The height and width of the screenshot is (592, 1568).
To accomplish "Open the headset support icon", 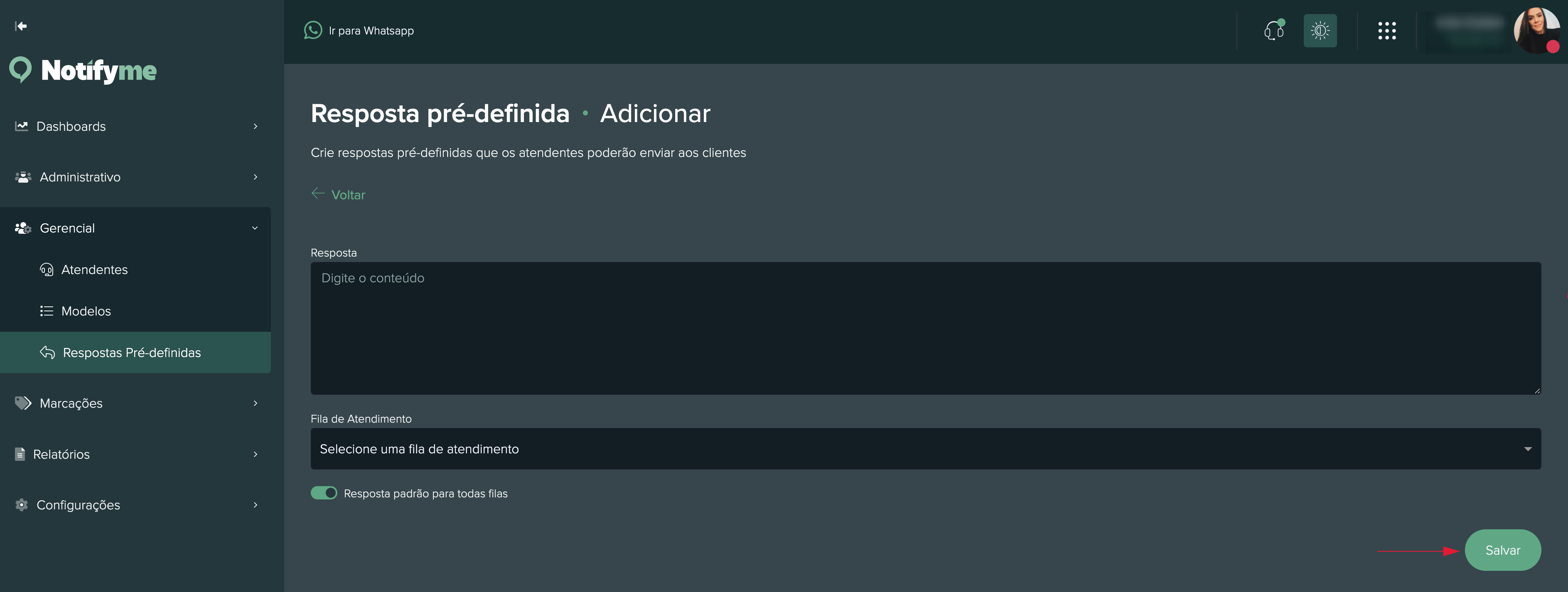I will click(1273, 30).
